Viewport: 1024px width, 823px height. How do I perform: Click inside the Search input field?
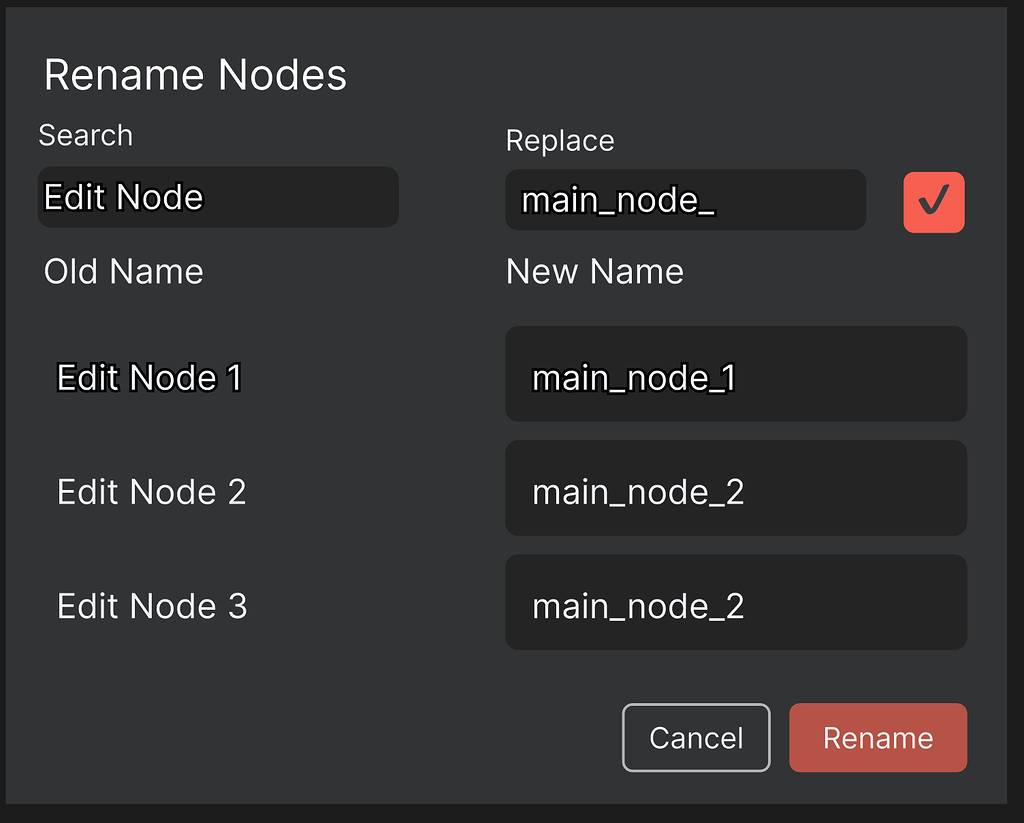pos(218,197)
